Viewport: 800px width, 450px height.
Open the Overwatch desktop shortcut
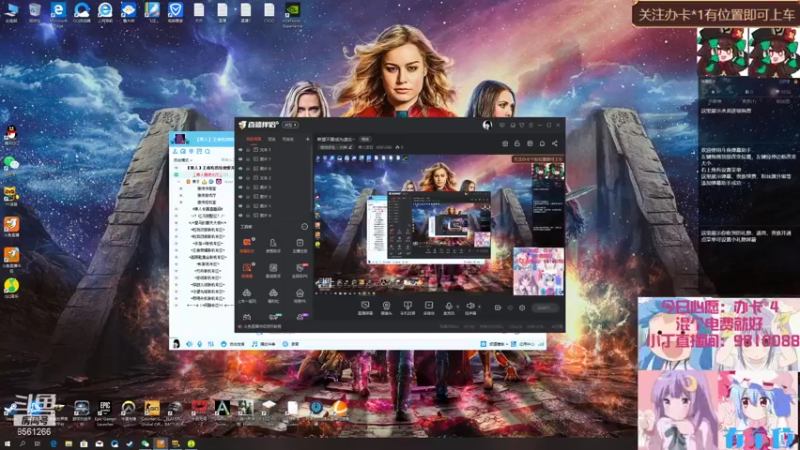point(128,411)
